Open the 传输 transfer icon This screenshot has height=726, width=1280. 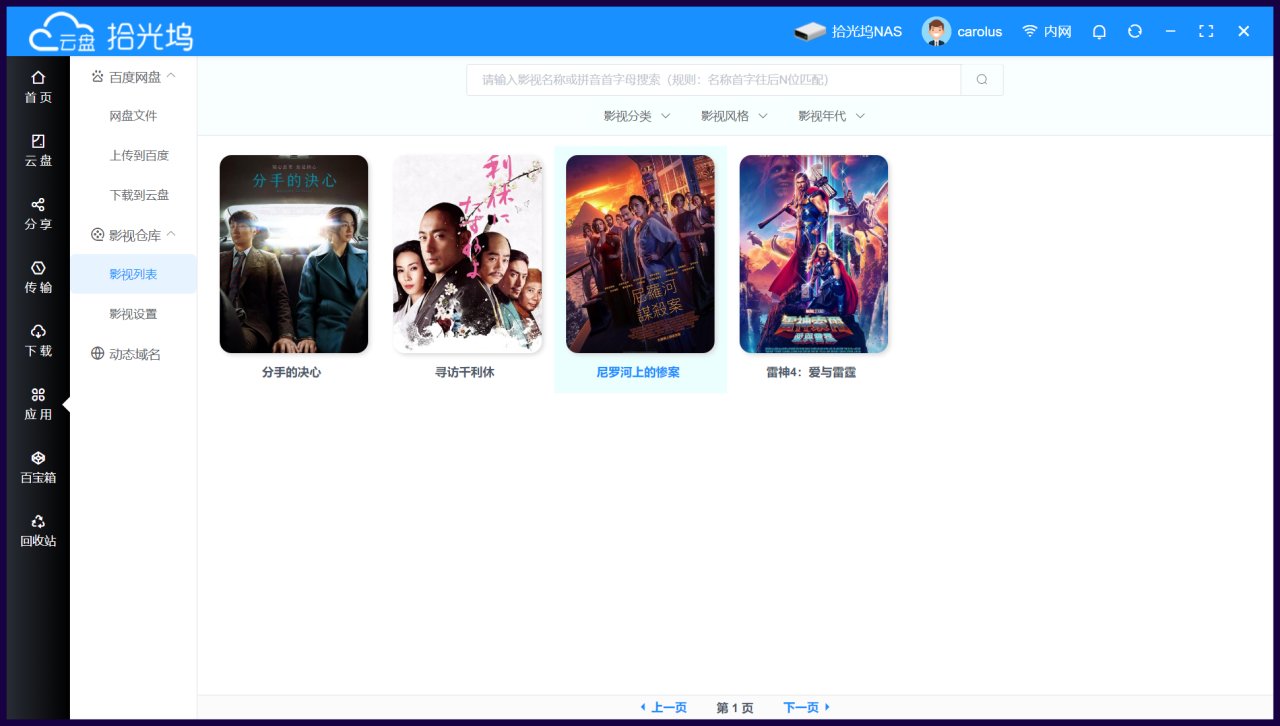(38, 268)
